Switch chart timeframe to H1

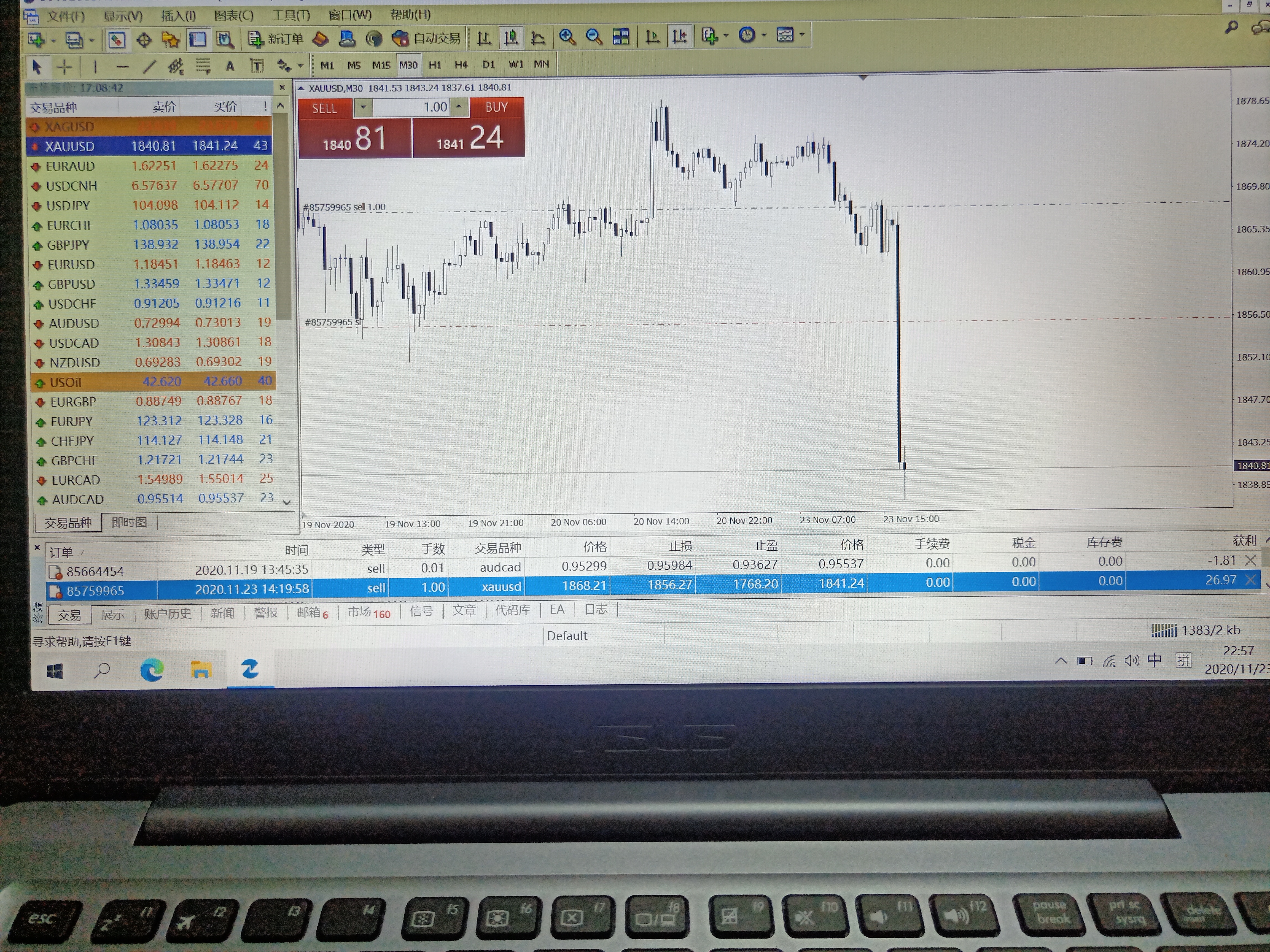click(x=435, y=65)
